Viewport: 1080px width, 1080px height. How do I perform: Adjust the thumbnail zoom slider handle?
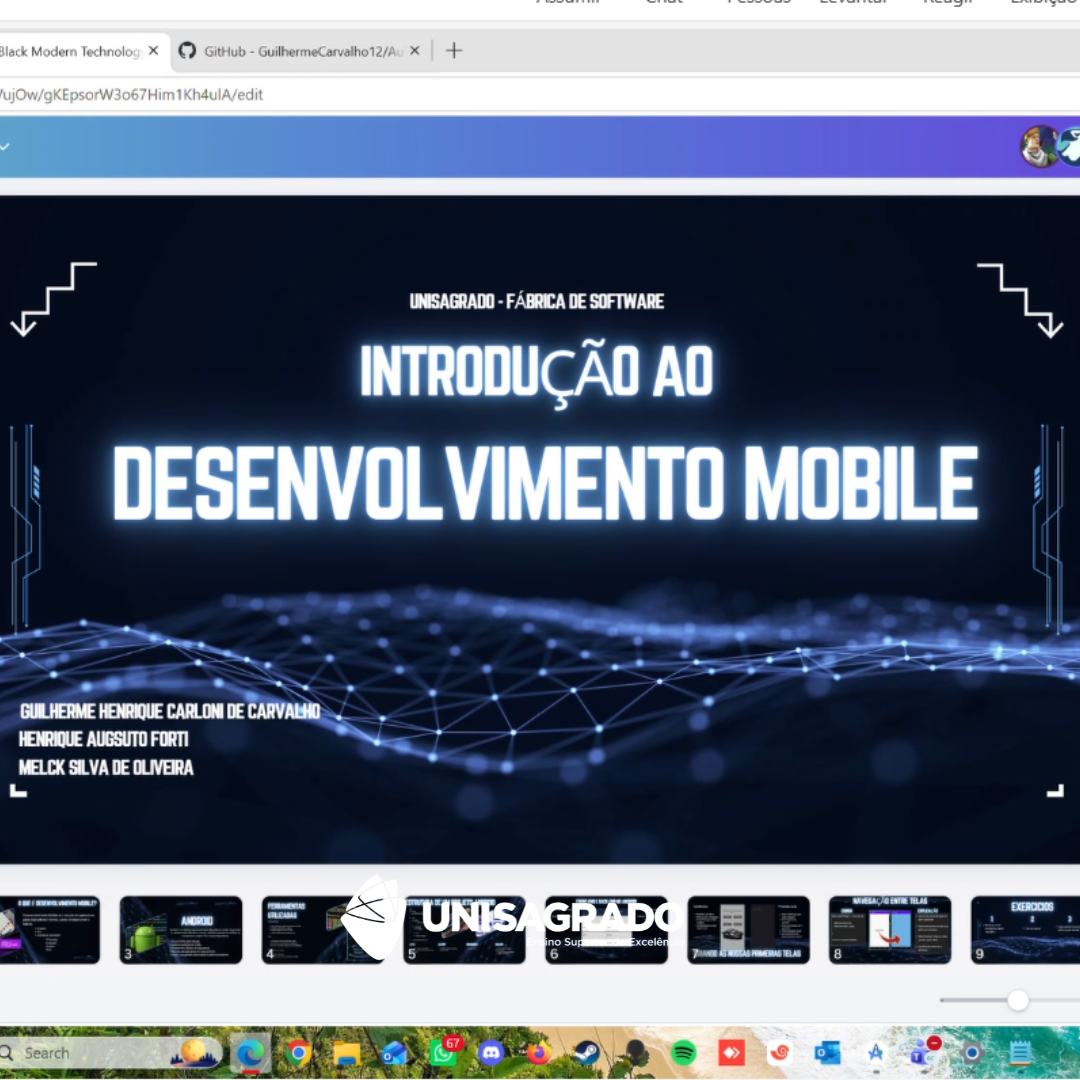(1018, 1000)
